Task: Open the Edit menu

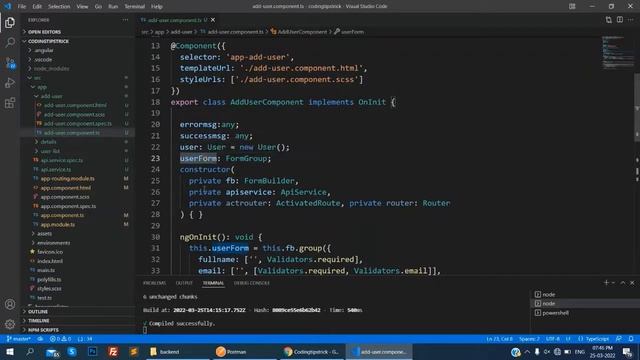Action: pyautogui.click(x=37, y=6)
